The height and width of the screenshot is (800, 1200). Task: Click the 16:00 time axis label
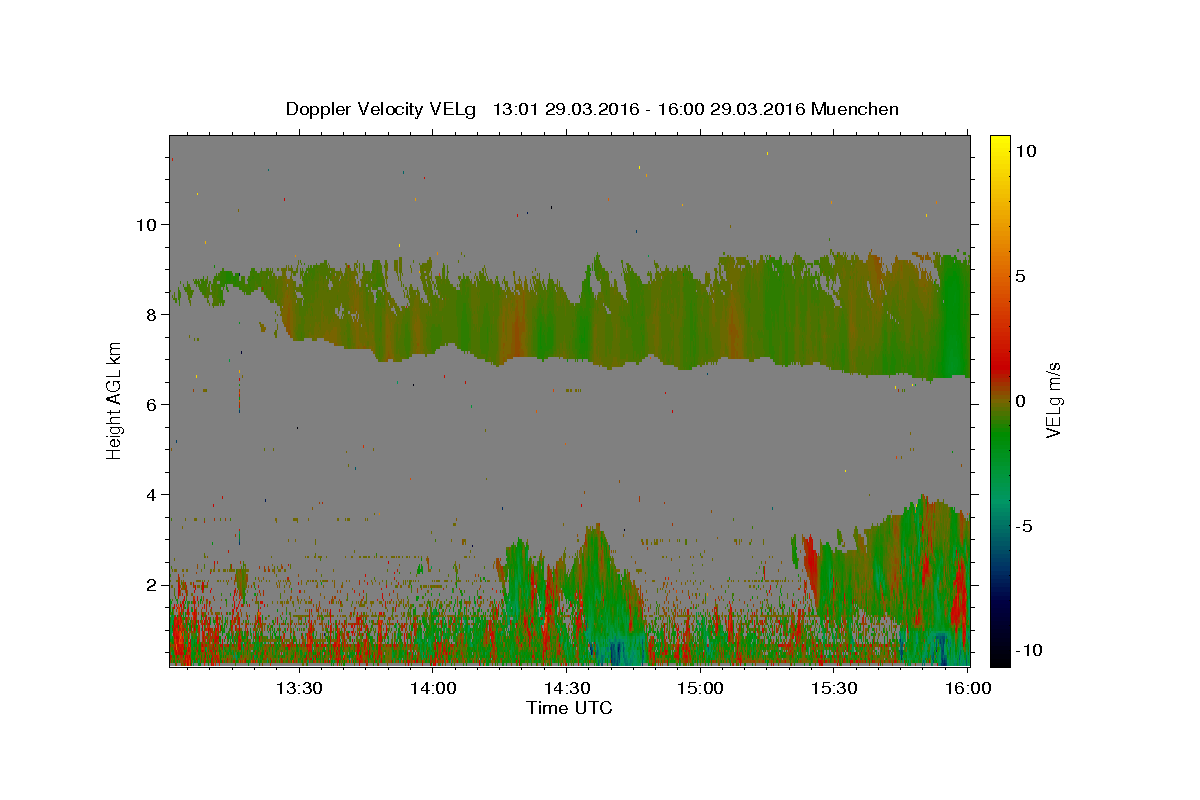[969, 688]
